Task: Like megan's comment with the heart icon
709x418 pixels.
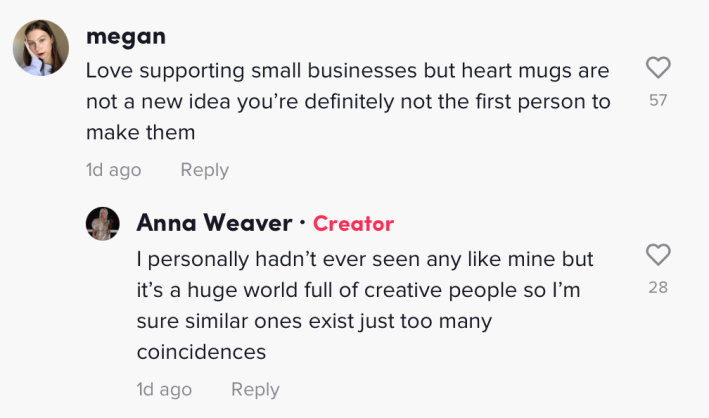Action: [x=657, y=68]
